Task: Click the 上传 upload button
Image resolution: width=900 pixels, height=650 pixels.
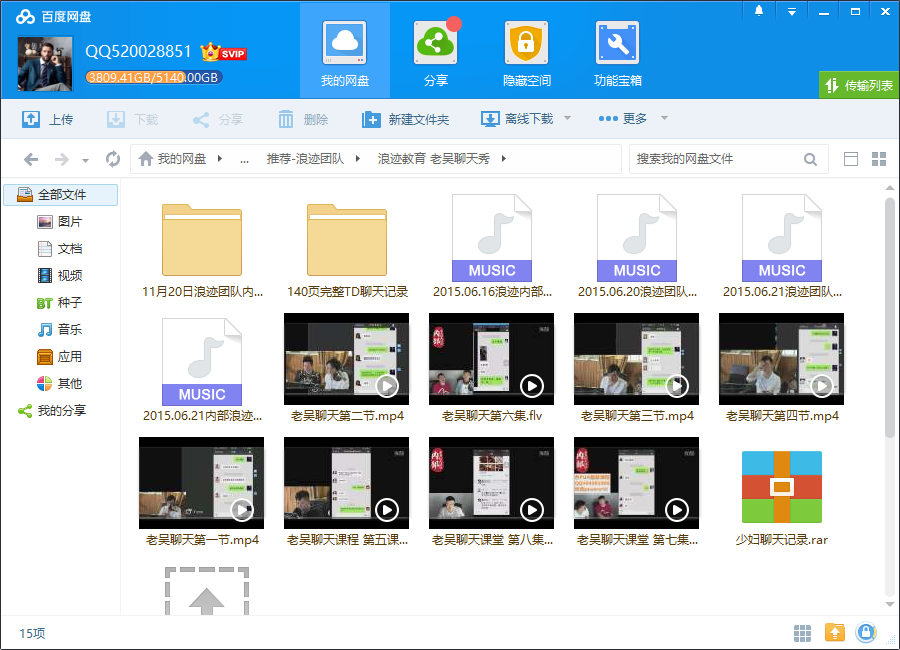Action: (48, 119)
